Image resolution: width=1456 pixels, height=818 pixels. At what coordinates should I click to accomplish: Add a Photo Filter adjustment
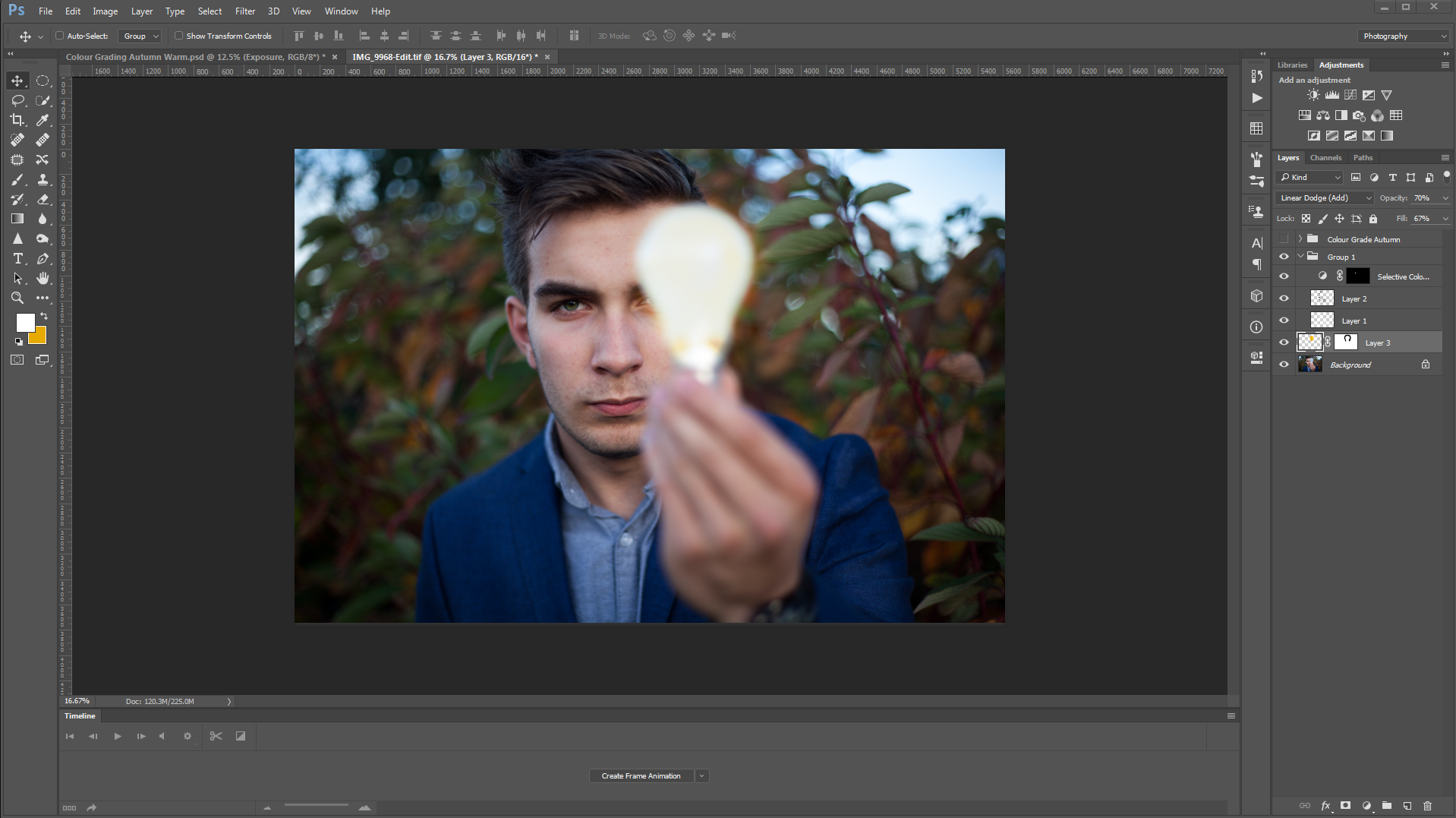(1360, 115)
